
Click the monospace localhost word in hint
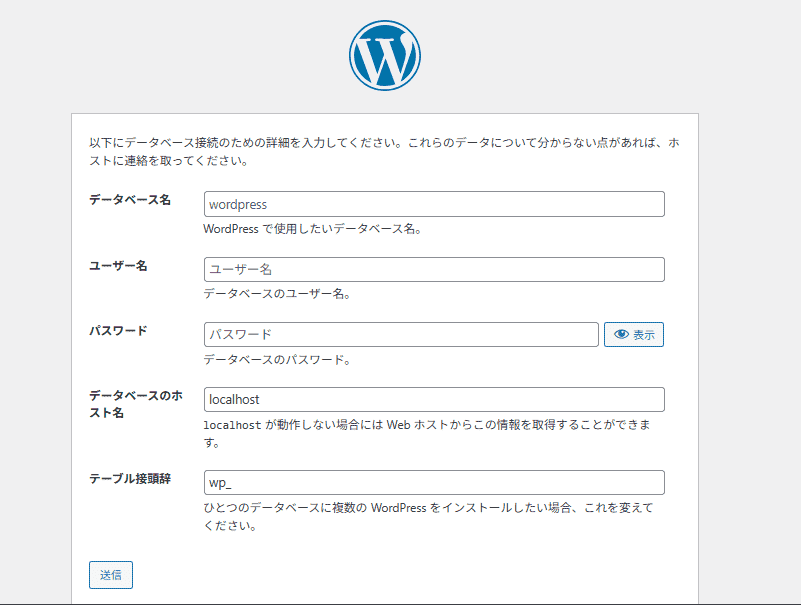232,425
